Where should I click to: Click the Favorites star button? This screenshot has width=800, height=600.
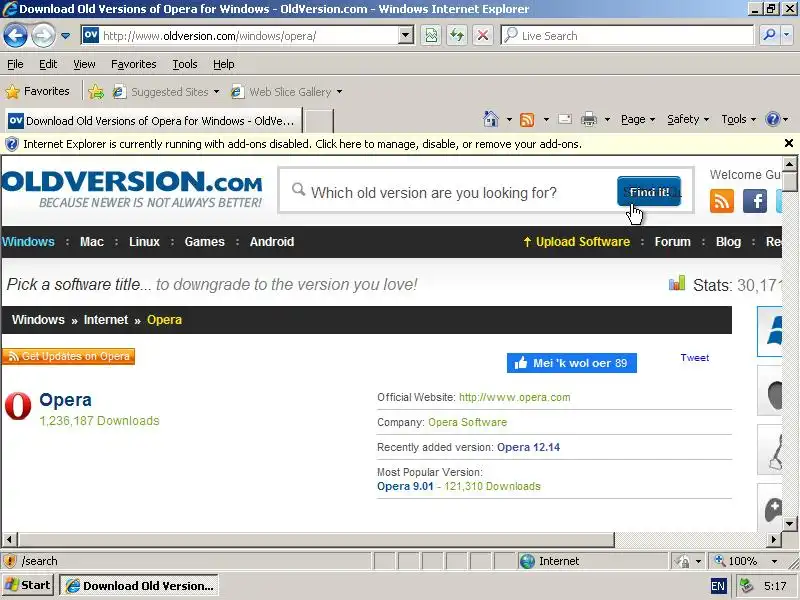(37, 91)
